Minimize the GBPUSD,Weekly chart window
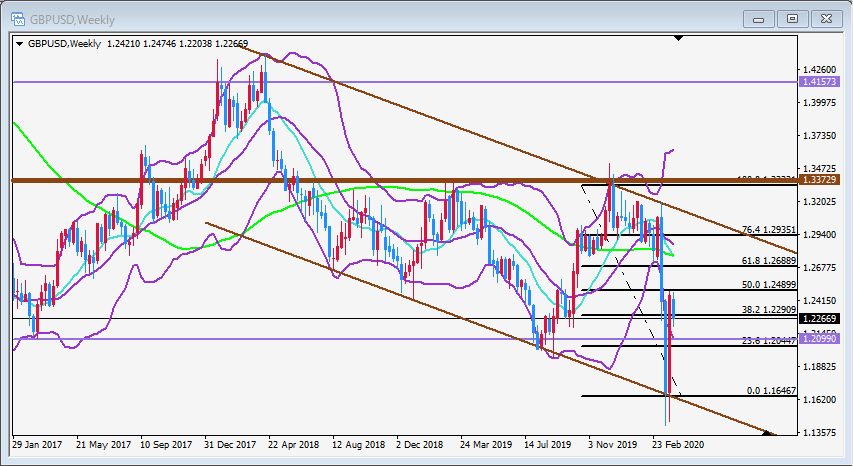Viewport: 853px width, 466px height. [758, 19]
